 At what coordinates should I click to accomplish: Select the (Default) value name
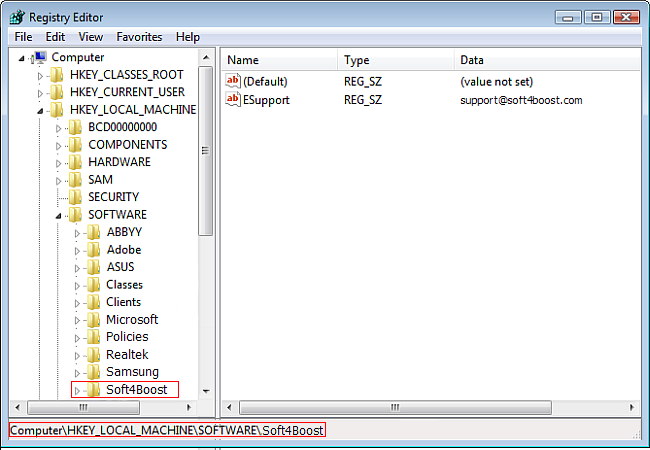click(x=265, y=82)
